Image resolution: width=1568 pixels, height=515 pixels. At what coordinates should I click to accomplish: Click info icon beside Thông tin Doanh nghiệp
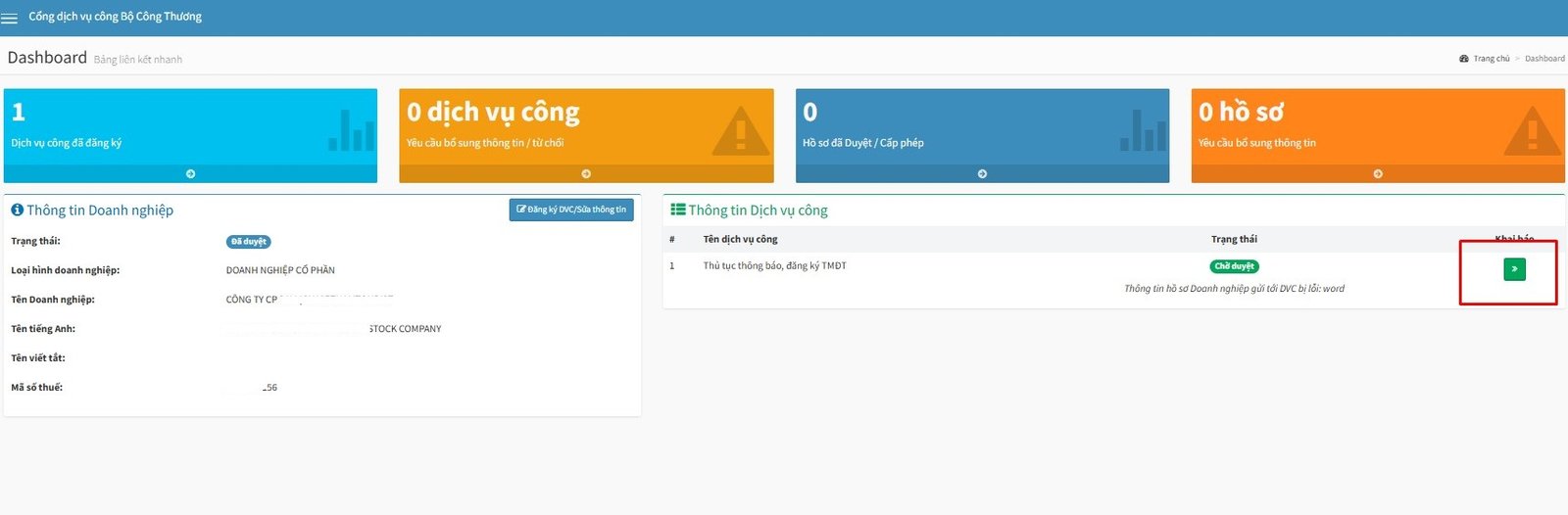pyautogui.click(x=17, y=210)
